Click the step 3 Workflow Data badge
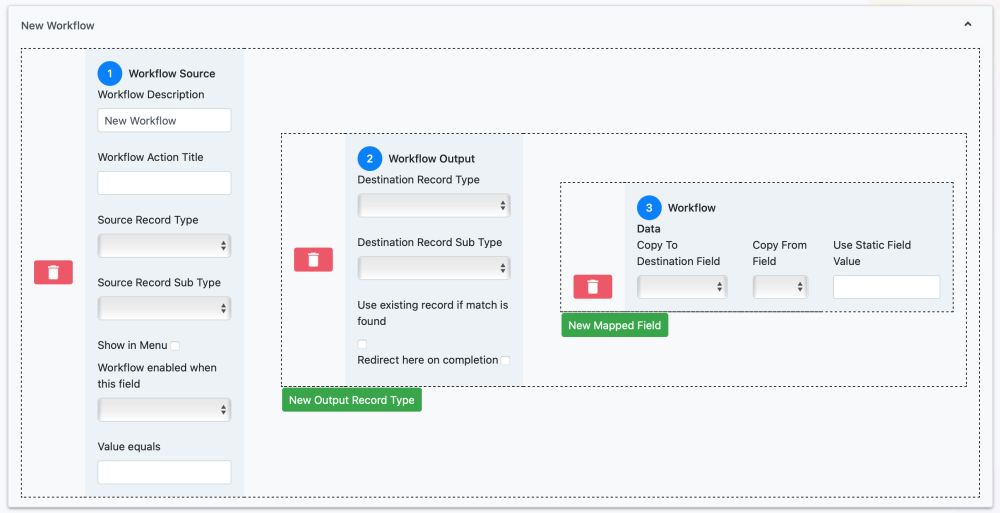1000x513 pixels. (649, 207)
